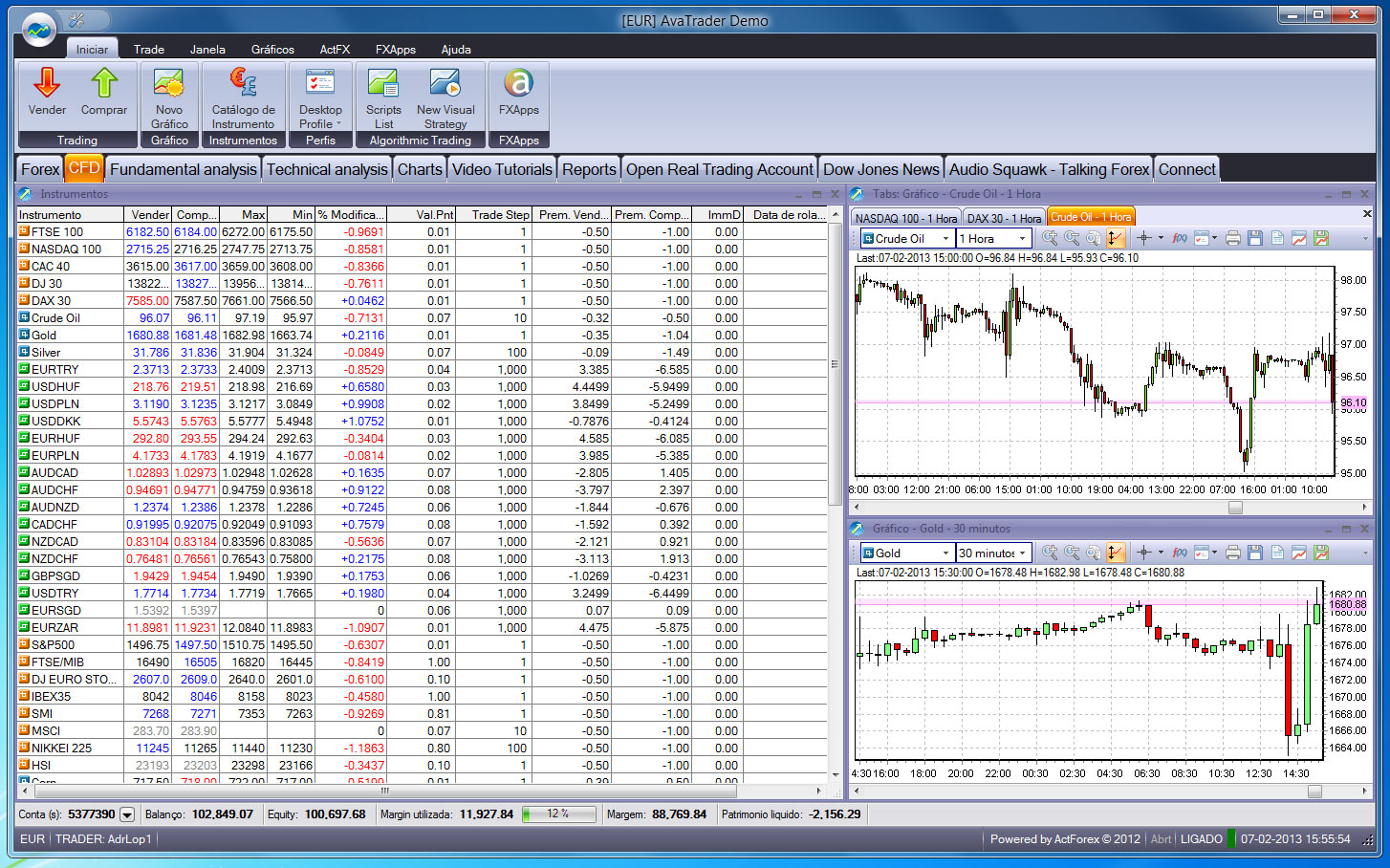Click Gold sell price 1680.88

[x=147, y=335]
